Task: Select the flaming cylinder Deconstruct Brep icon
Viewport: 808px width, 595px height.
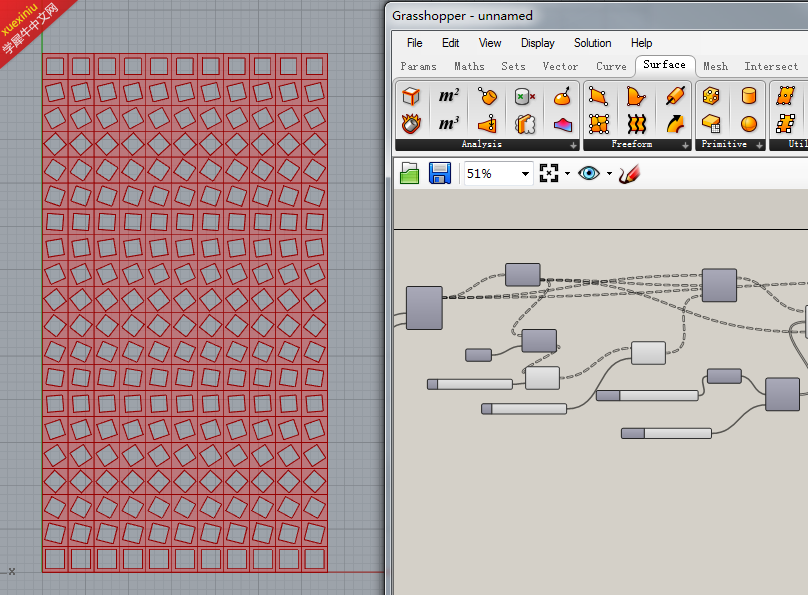Action: coord(411,124)
